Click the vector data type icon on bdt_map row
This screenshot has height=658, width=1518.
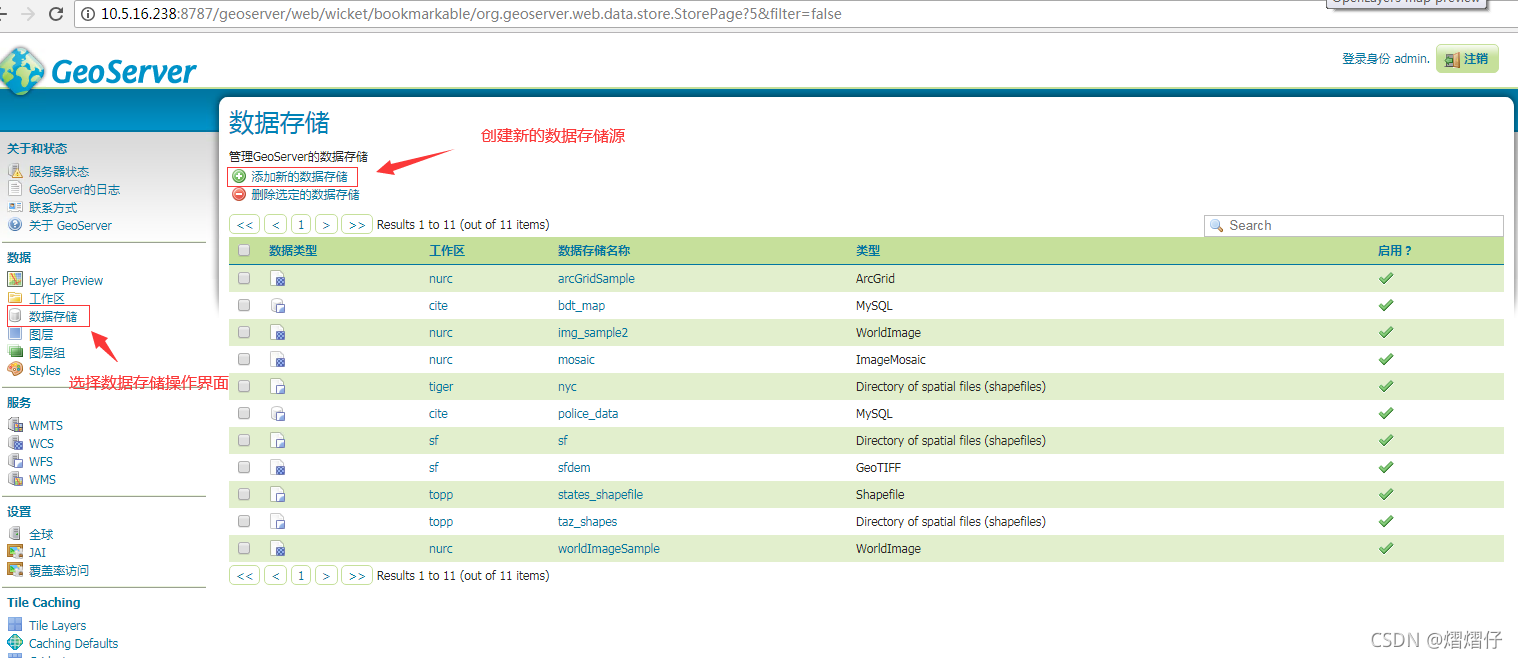pyautogui.click(x=278, y=305)
